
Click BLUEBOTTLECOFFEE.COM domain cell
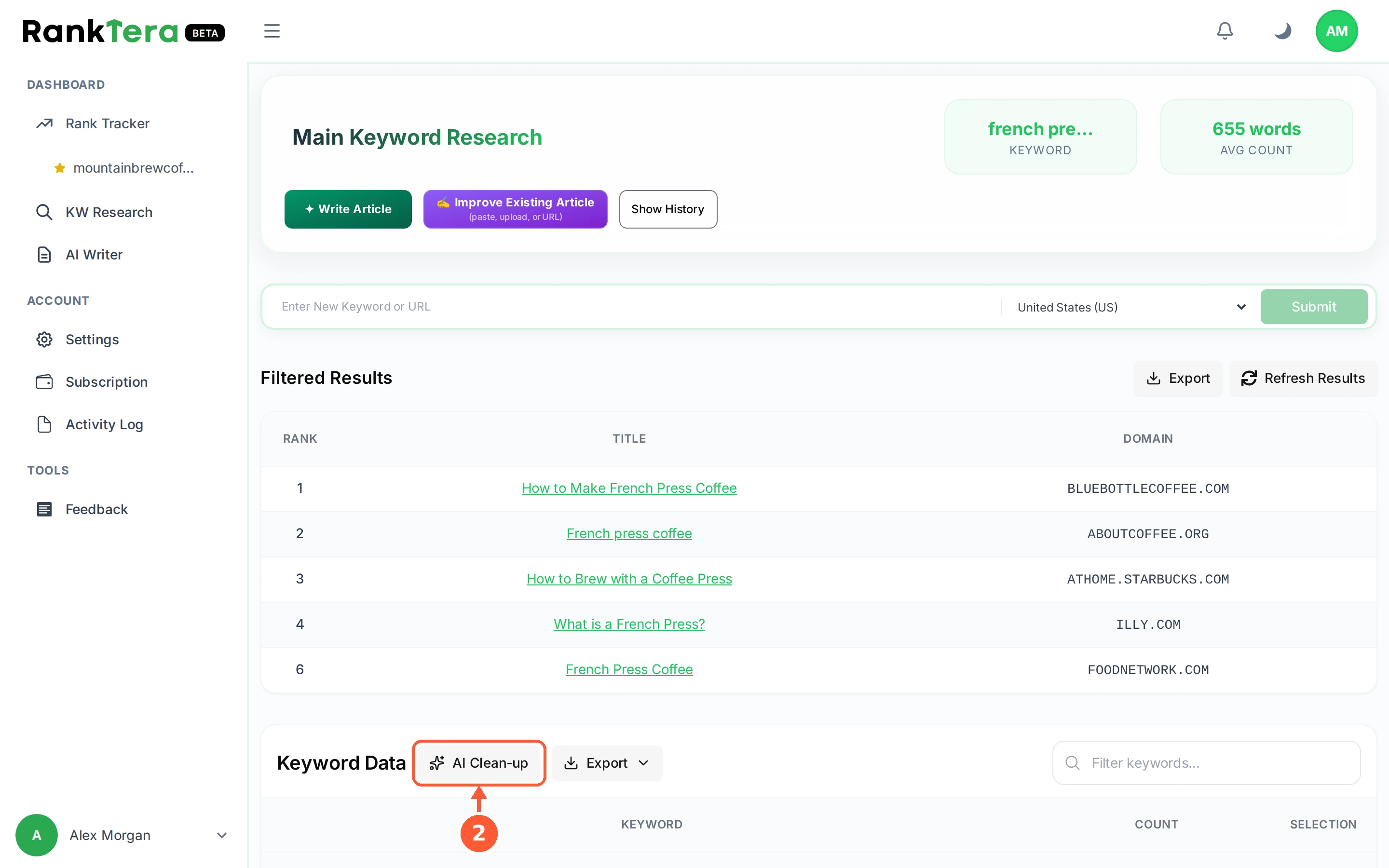coord(1148,488)
